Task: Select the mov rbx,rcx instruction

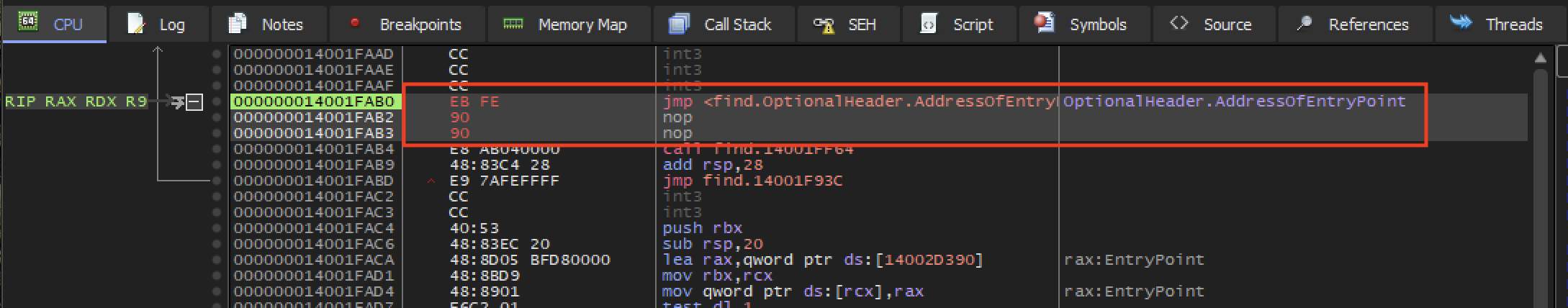Action: tap(717, 276)
